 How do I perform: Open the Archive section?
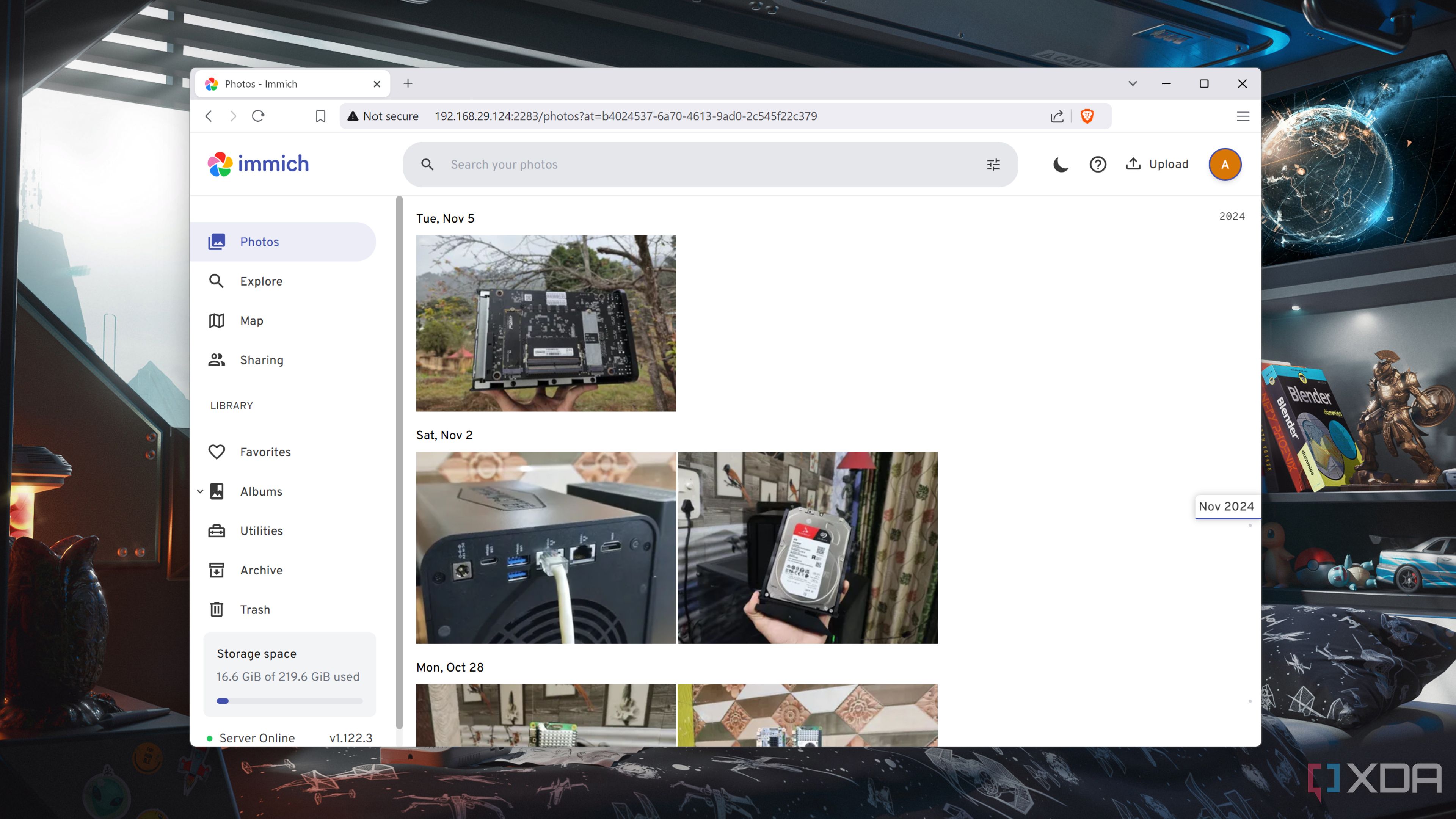pos(260,570)
